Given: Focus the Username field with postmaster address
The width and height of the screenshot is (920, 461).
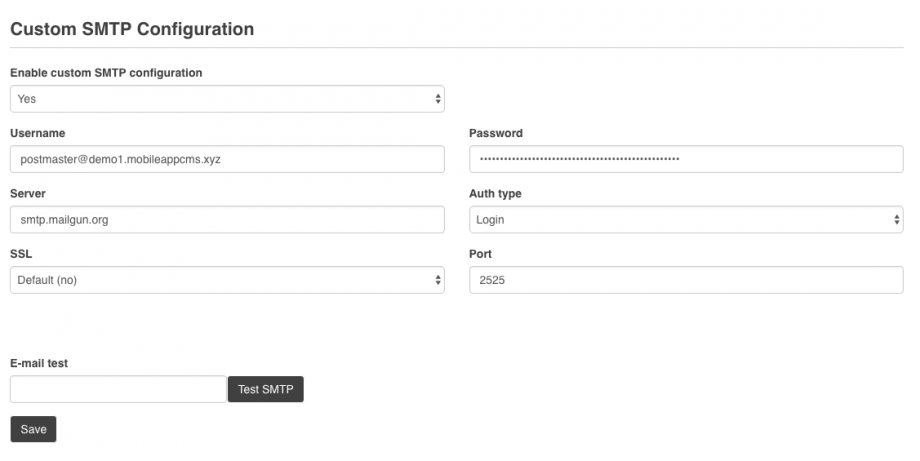Looking at the screenshot, I should (226, 159).
